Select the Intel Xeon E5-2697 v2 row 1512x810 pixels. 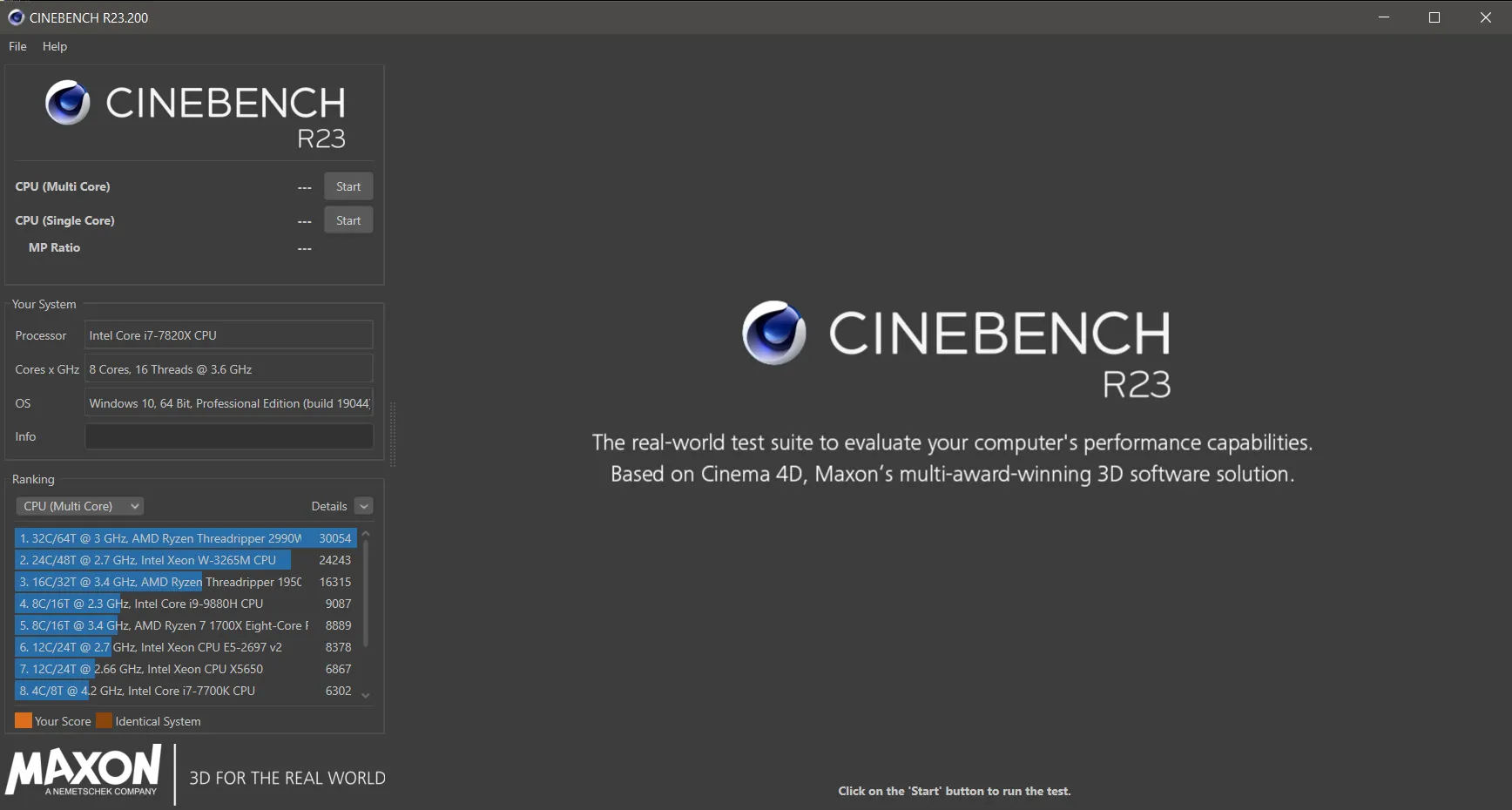(x=186, y=647)
